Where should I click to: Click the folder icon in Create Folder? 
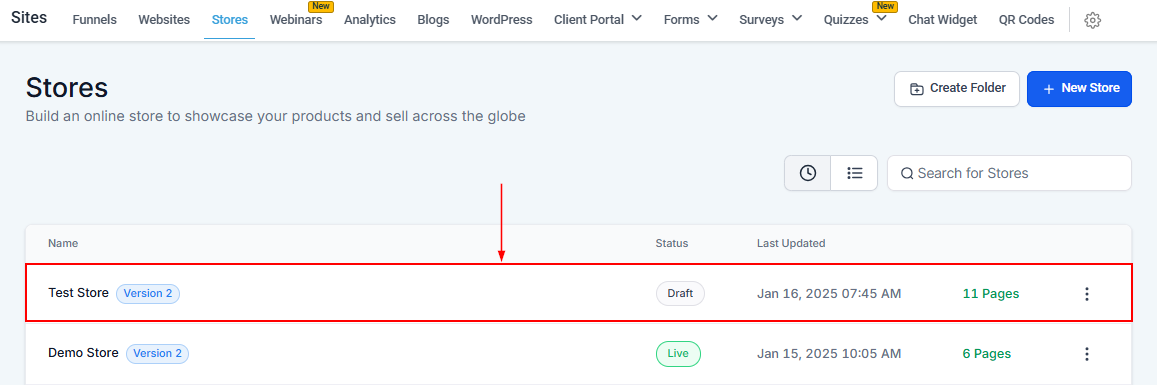(x=916, y=89)
